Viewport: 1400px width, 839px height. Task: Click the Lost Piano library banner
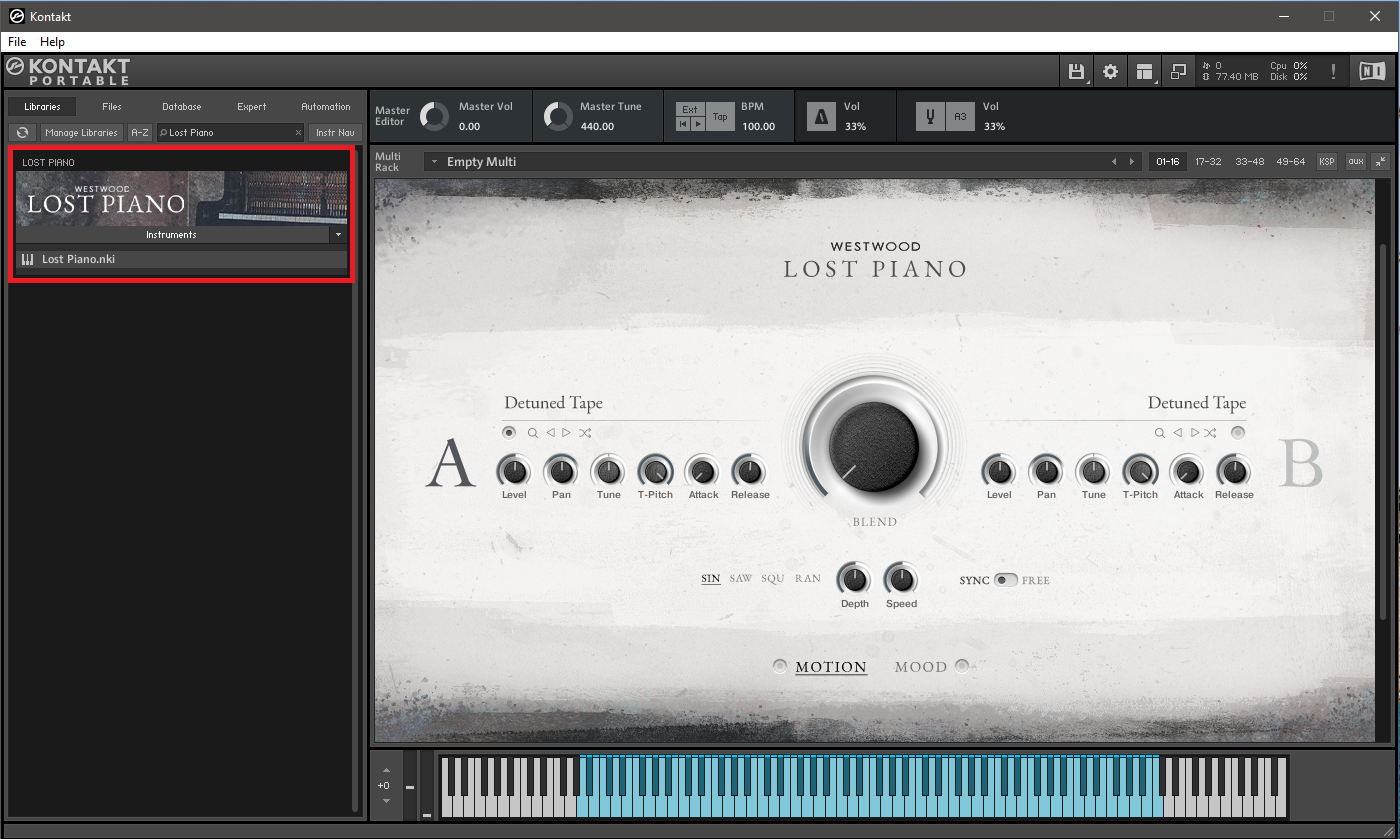182,198
